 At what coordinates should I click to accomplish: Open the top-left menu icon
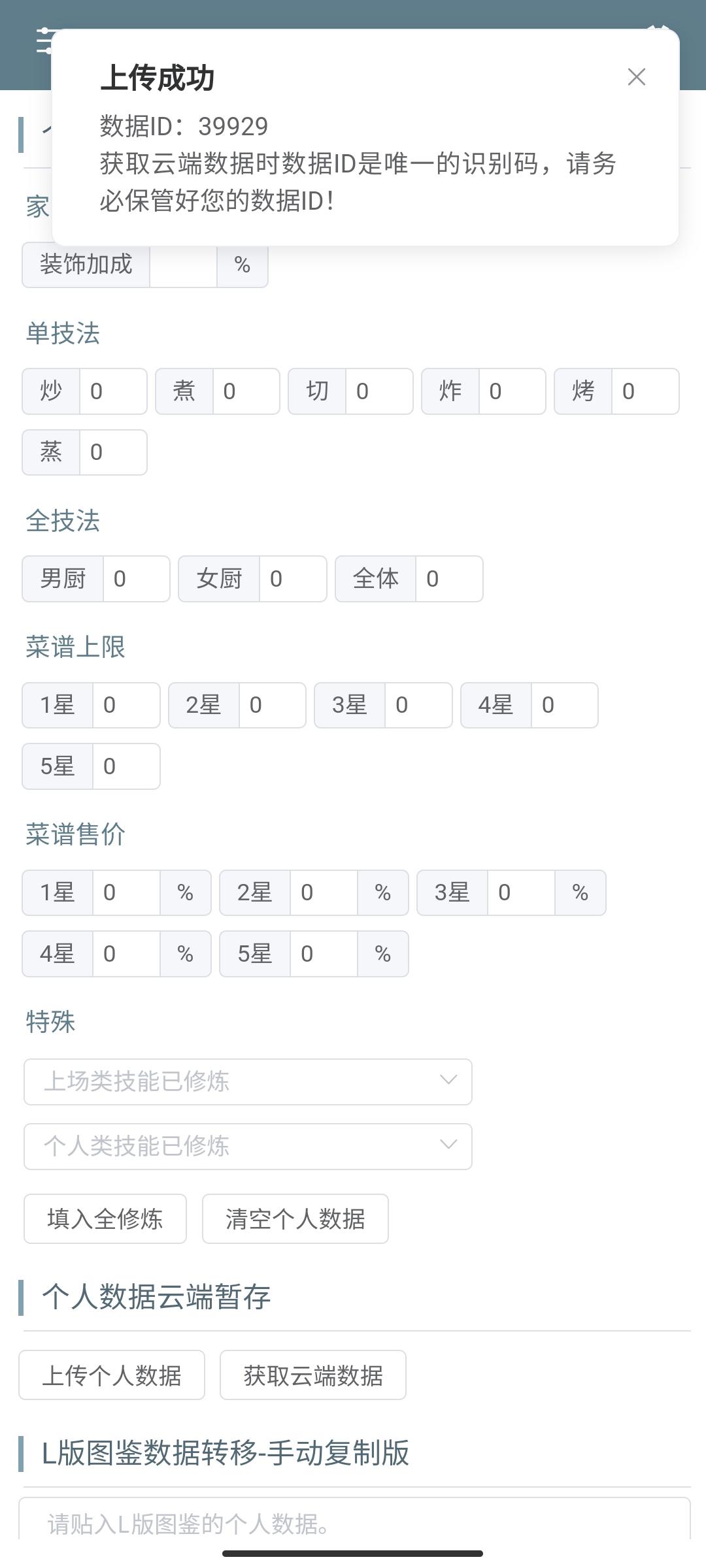coord(43,42)
